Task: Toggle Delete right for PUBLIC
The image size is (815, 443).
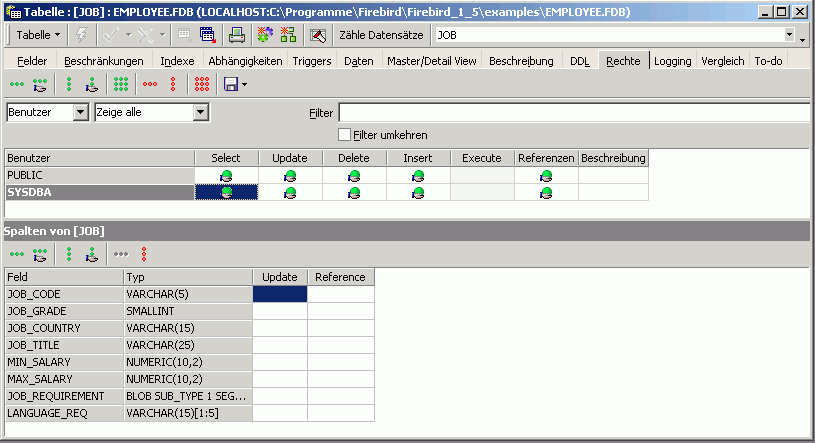Action: tap(354, 176)
